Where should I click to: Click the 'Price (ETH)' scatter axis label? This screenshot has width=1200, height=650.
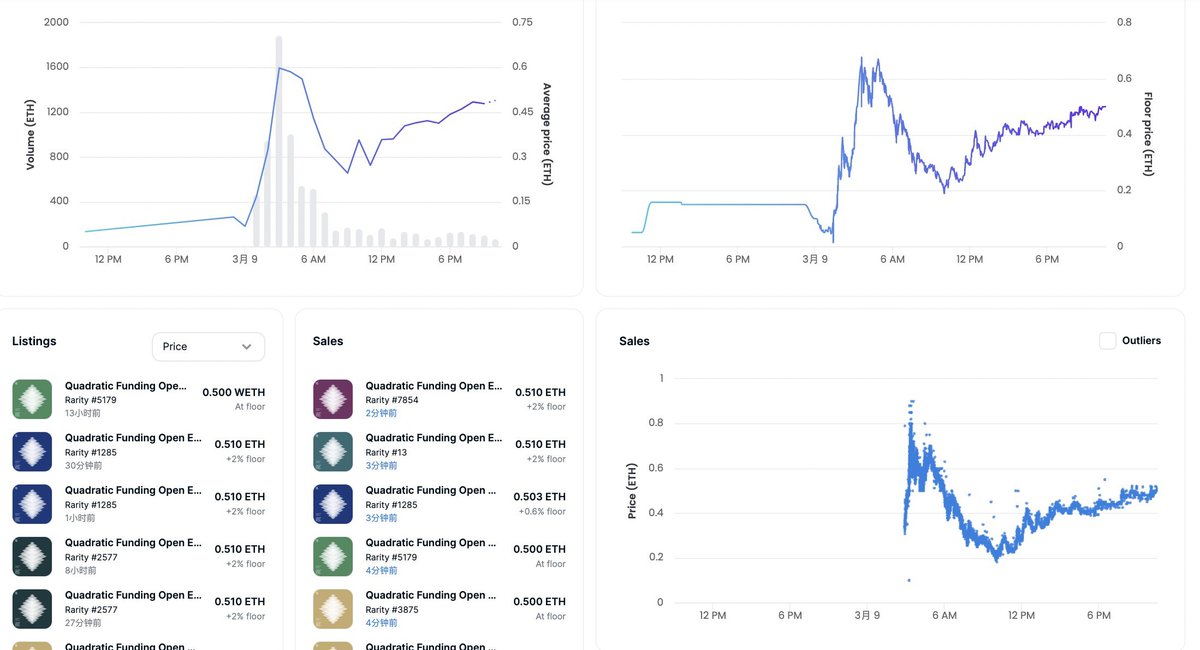tap(632, 490)
